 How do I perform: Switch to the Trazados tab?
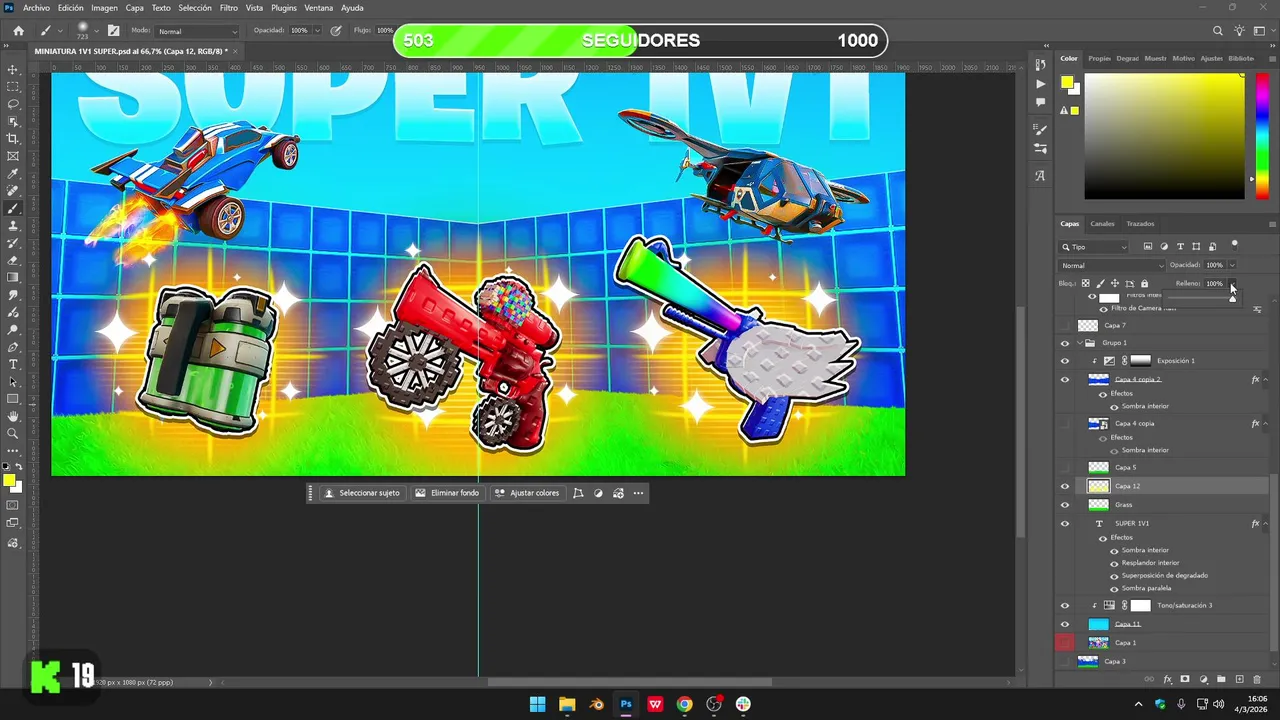coord(1140,224)
